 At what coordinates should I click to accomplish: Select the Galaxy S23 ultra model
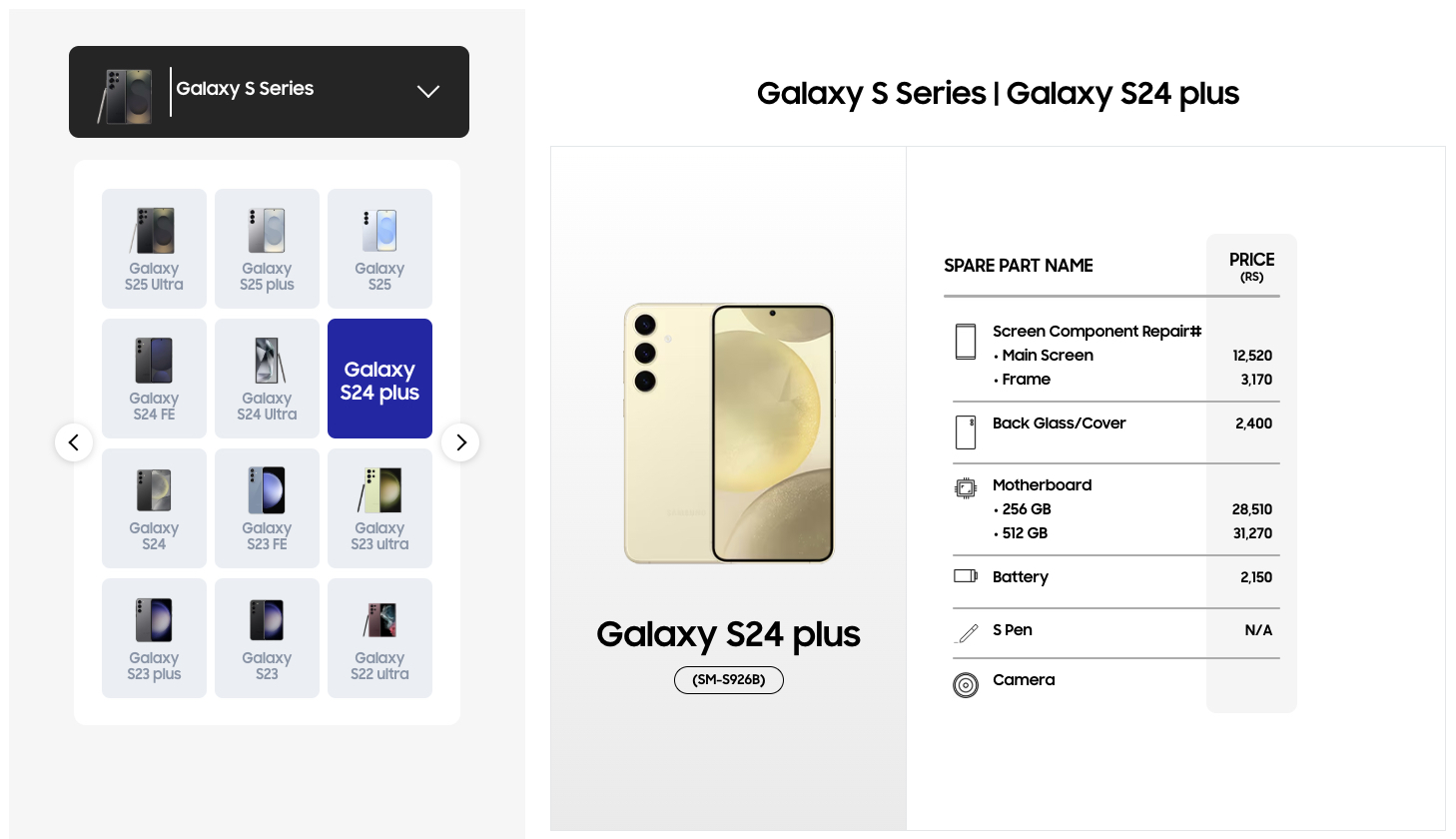(x=379, y=508)
